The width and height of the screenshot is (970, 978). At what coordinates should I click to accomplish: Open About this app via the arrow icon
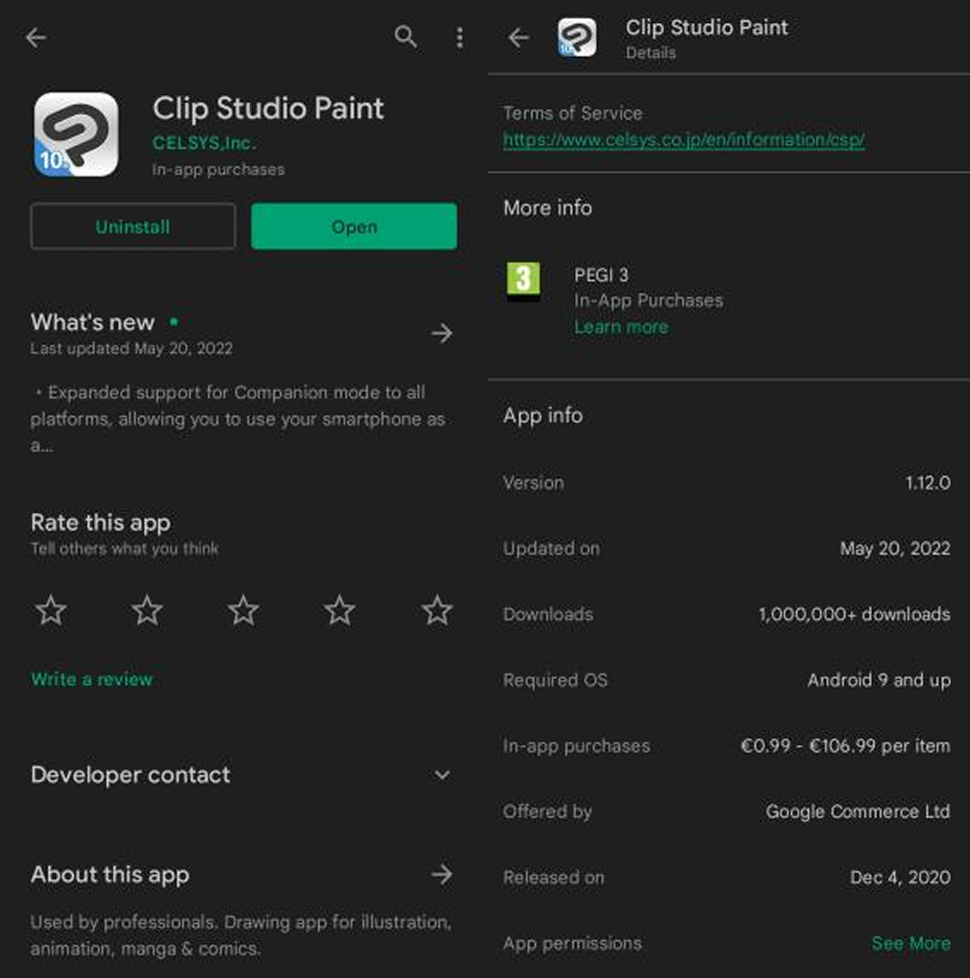tap(441, 874)
